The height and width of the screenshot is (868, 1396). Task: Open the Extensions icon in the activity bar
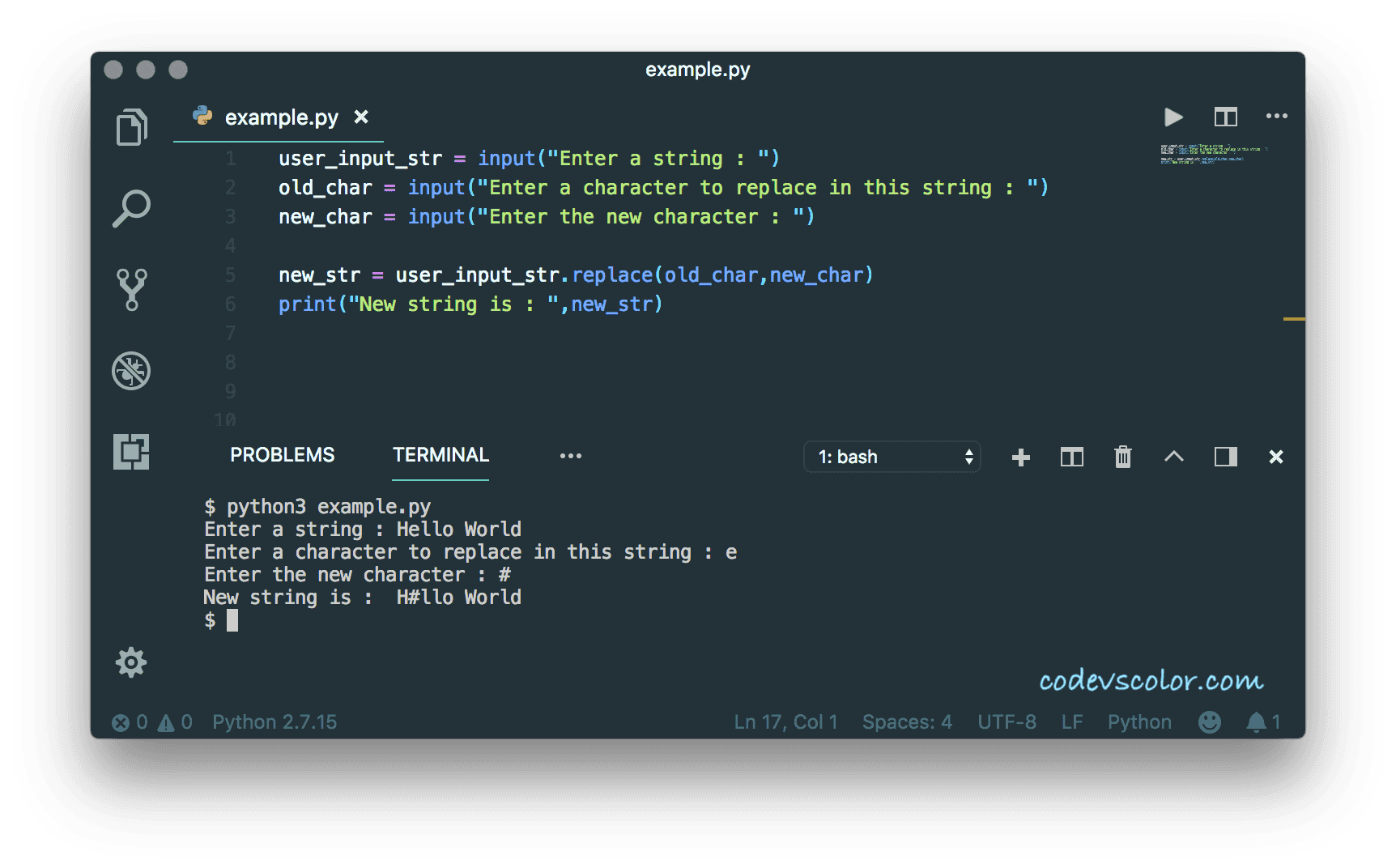[x=131, y=452]
